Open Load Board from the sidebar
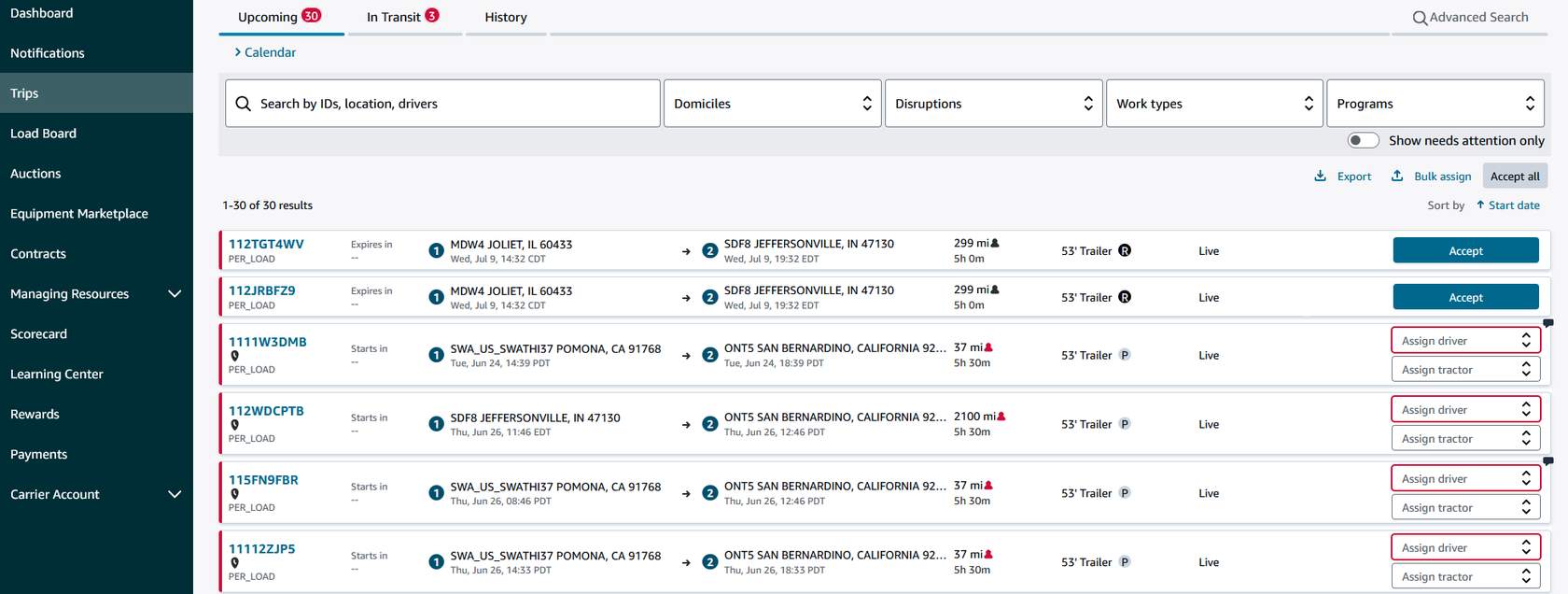Image resolution: width=1568 pixels, height=594 pixels. pyautogui.click(x=44, y=134)
